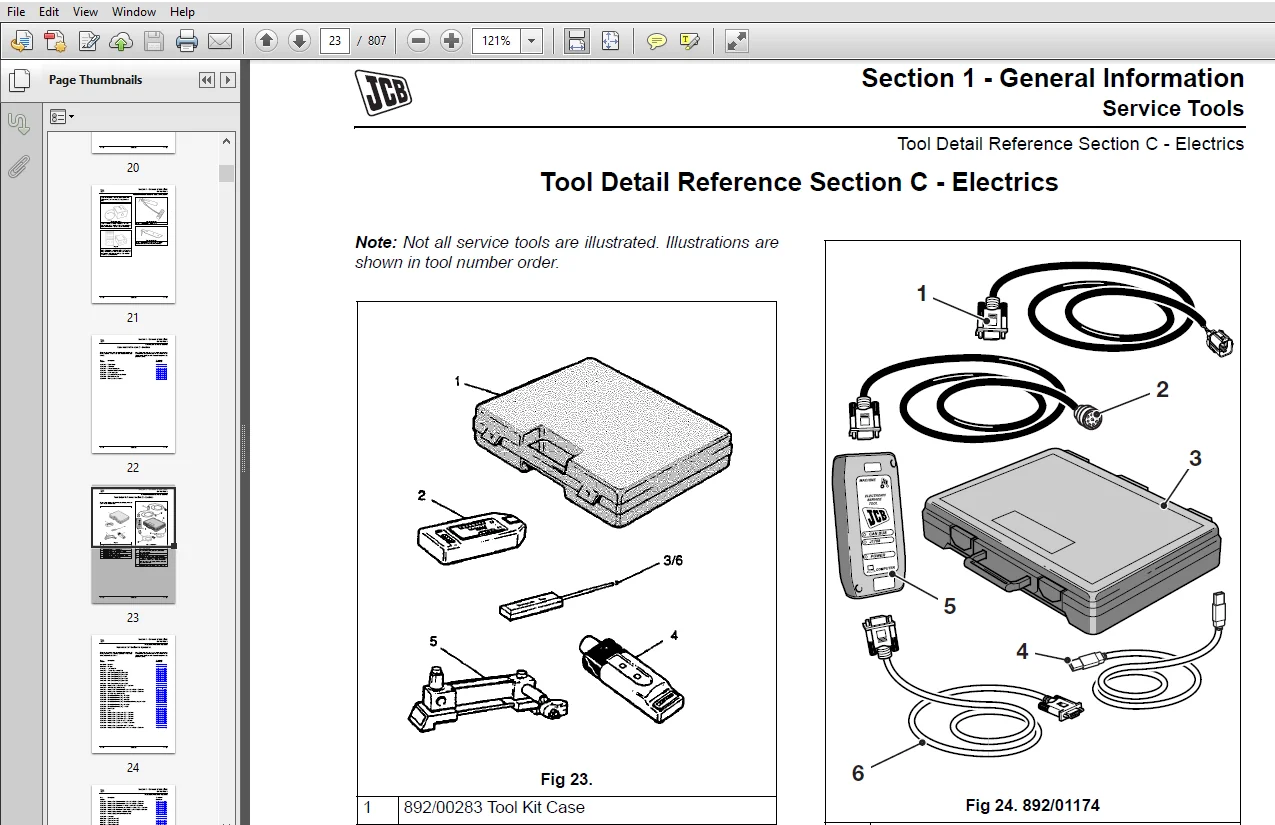Viewport: 1275px width, 825px height.
Task: Select the page 21 thumbnail
Action: click(x=133, y=244)
